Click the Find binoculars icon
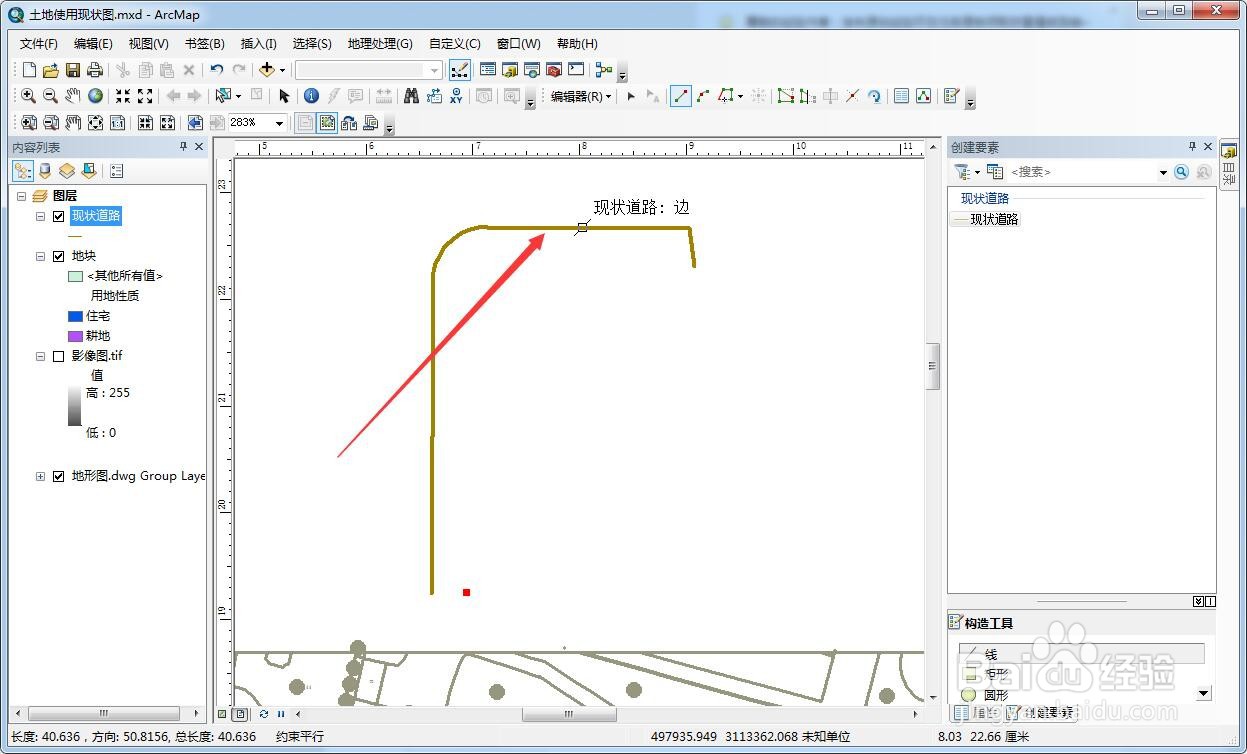The image size is (1247, 754). [412, 96]
